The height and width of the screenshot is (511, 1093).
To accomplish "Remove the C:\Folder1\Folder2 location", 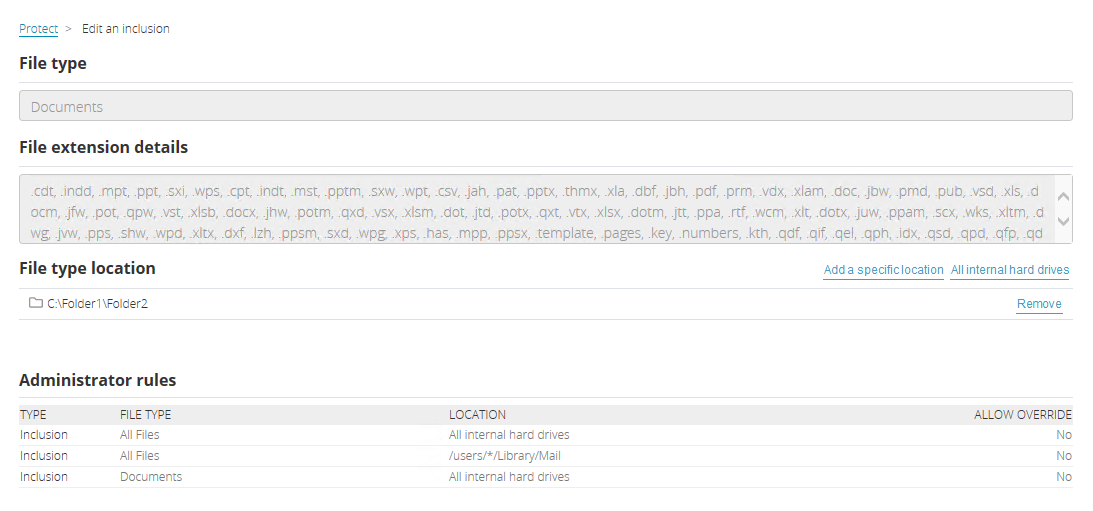I will (x=1039, y=304).
